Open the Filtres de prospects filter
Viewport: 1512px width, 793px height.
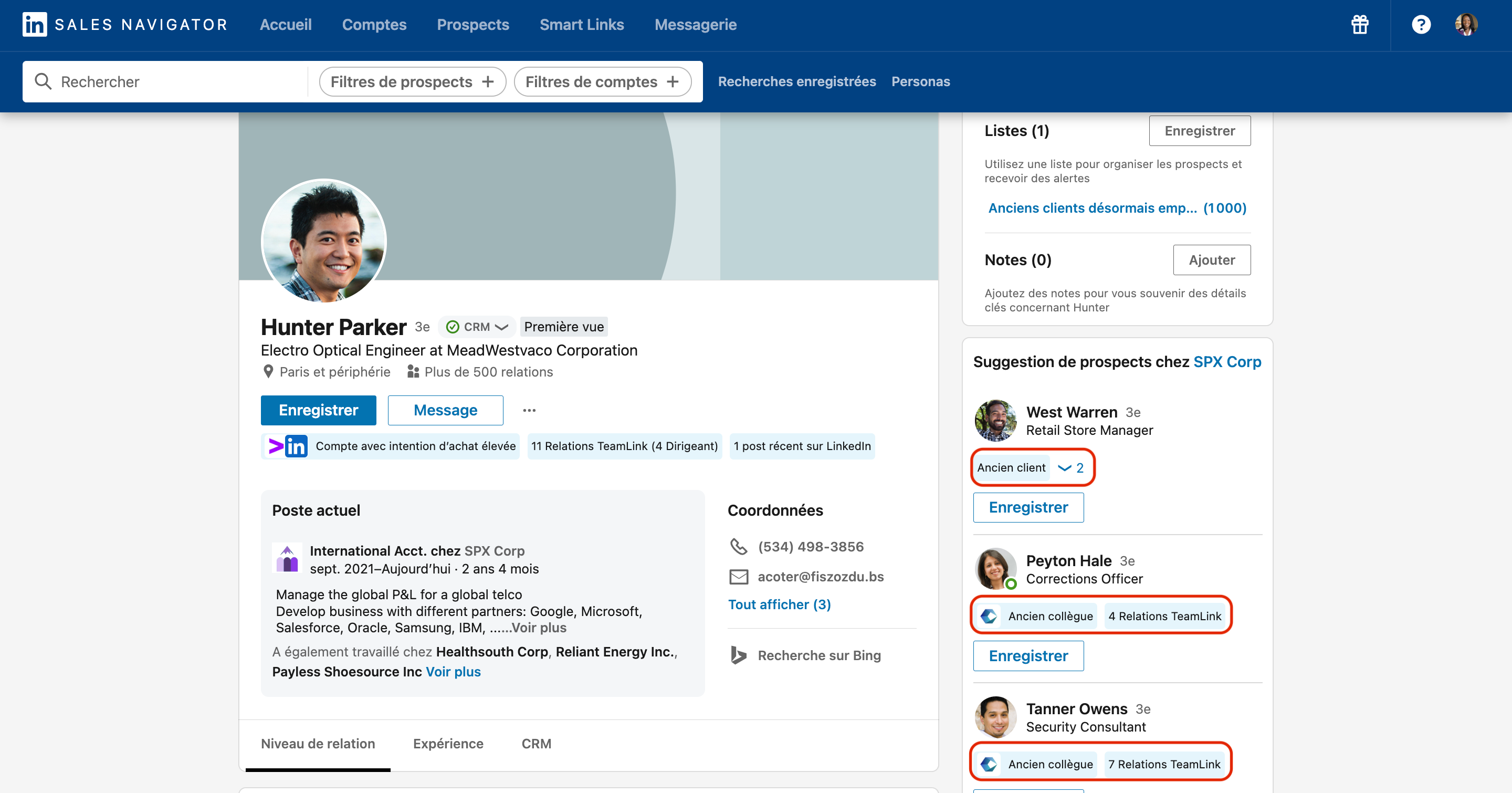(413, 81)
